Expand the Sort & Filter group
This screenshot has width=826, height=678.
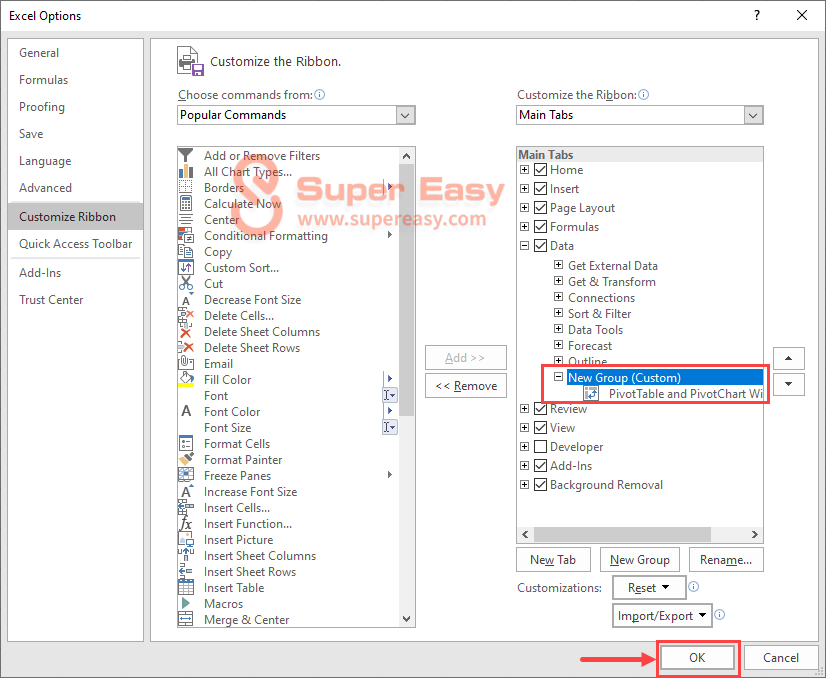tap(558, 313)
